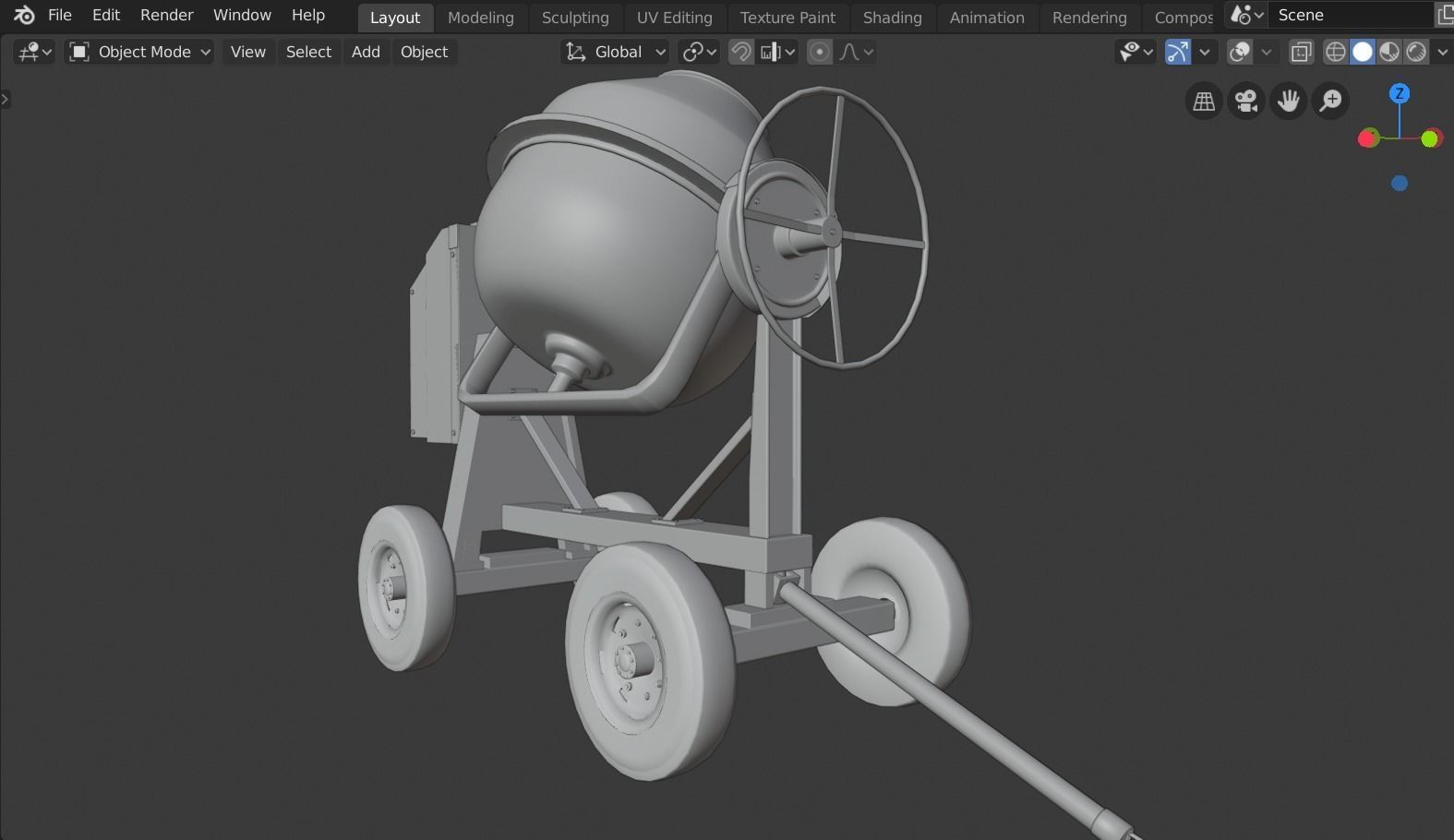Open the proportional editing falloff dropdown
The image size is (1454, 840).
coord(856,52)
